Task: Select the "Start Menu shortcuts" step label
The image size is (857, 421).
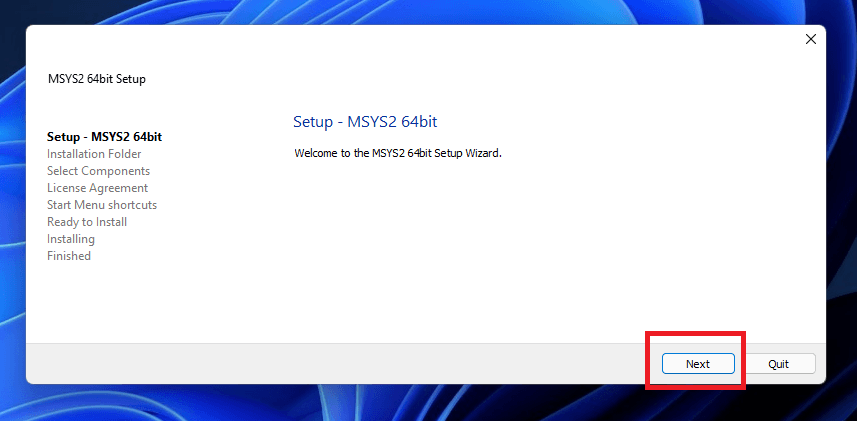Action: point(102,204)
